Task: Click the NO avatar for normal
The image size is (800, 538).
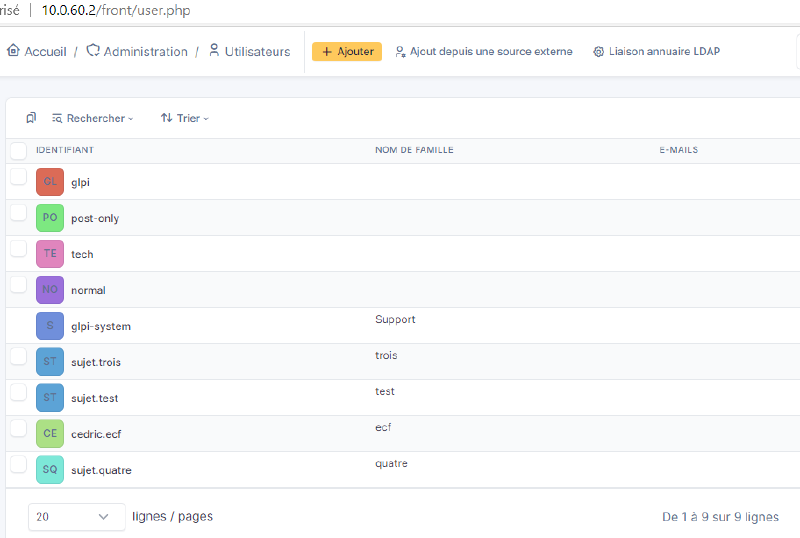Action: (x=50, y=289)
